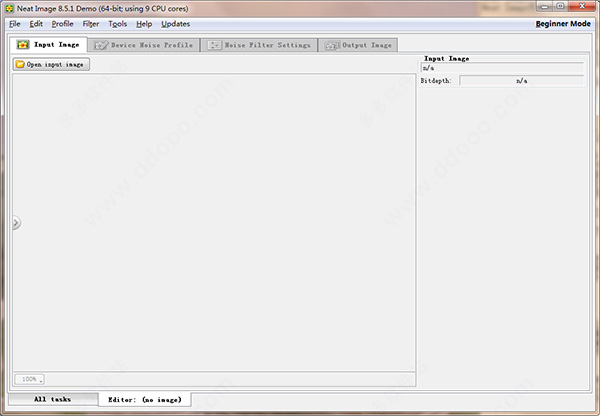Click the folder icon on Open input image
The image size is (600, 416).
(20, 64)
